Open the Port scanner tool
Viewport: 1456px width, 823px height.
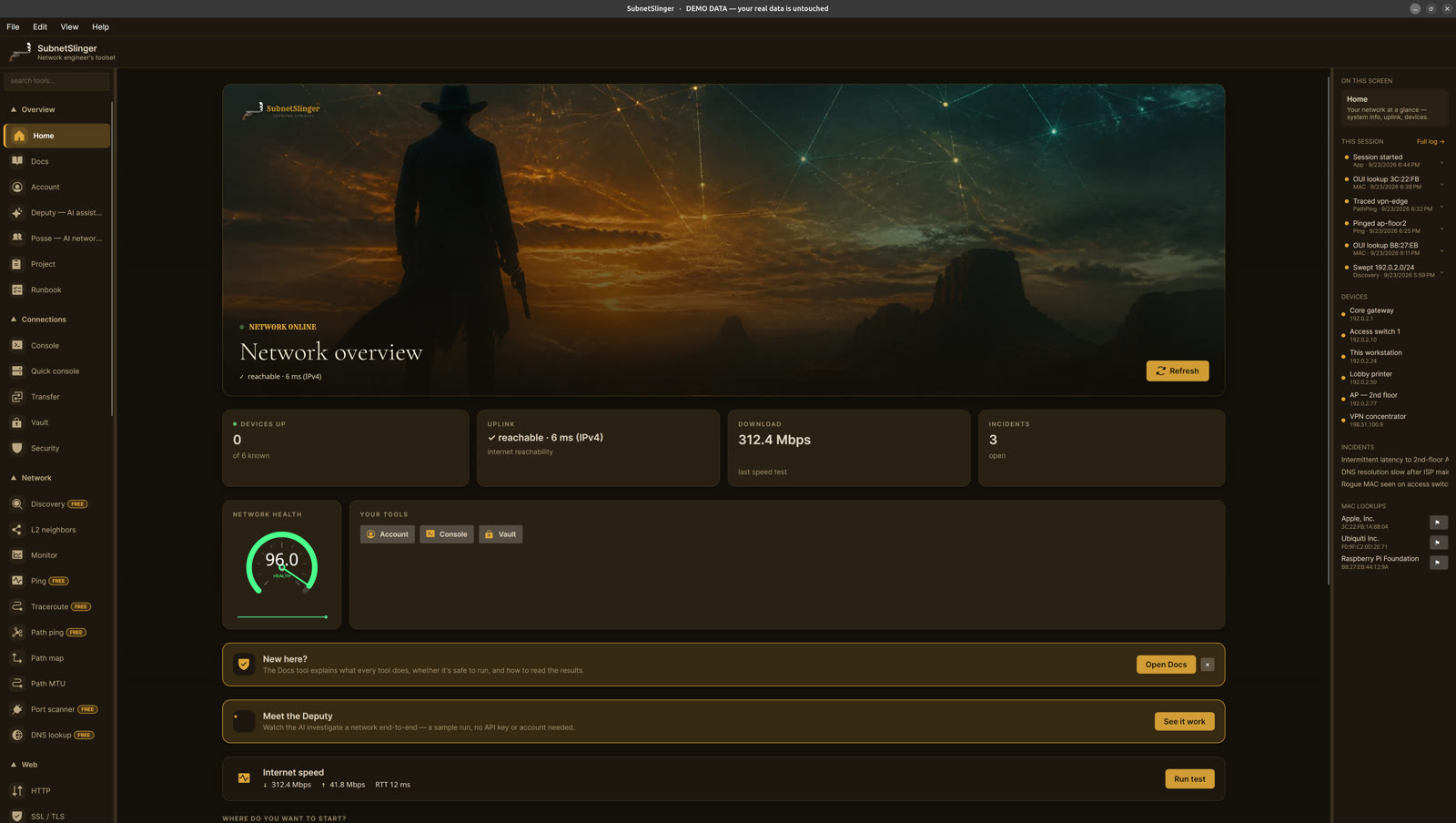pos(56,709)
